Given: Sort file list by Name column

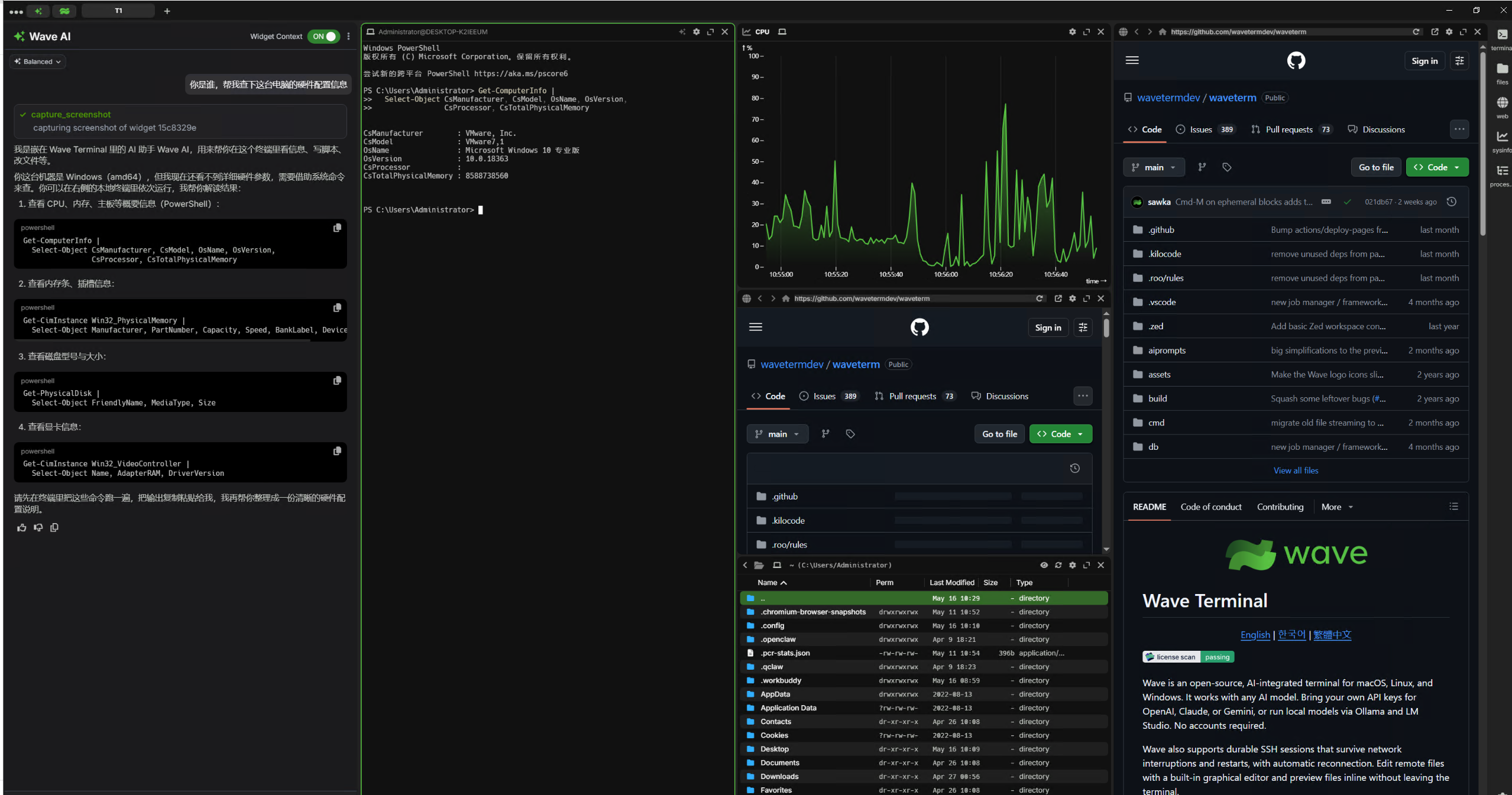Looking at the screenshot, I should (x=772, y=583).
